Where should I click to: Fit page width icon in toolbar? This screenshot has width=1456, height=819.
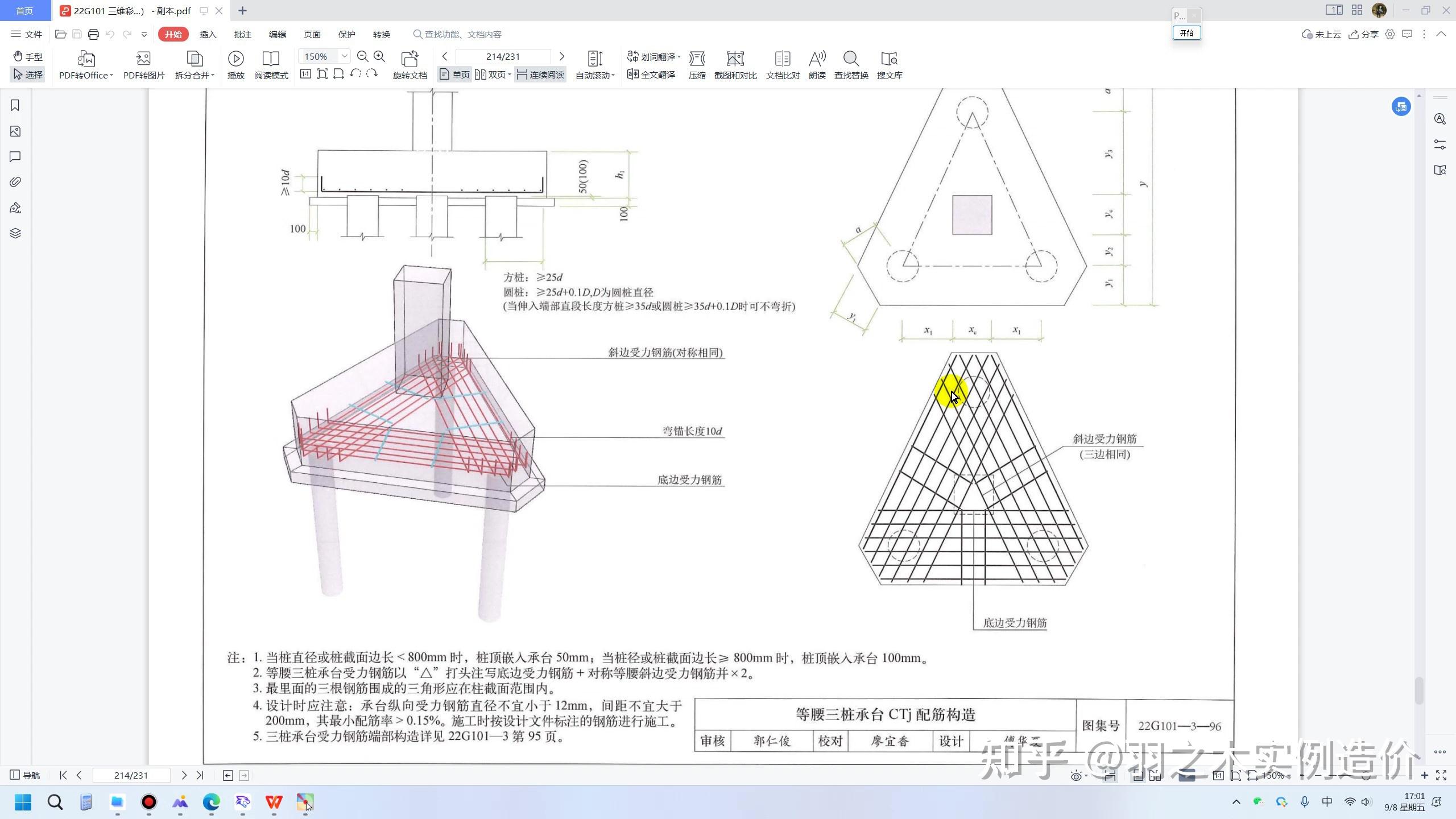tap(338, 74)
